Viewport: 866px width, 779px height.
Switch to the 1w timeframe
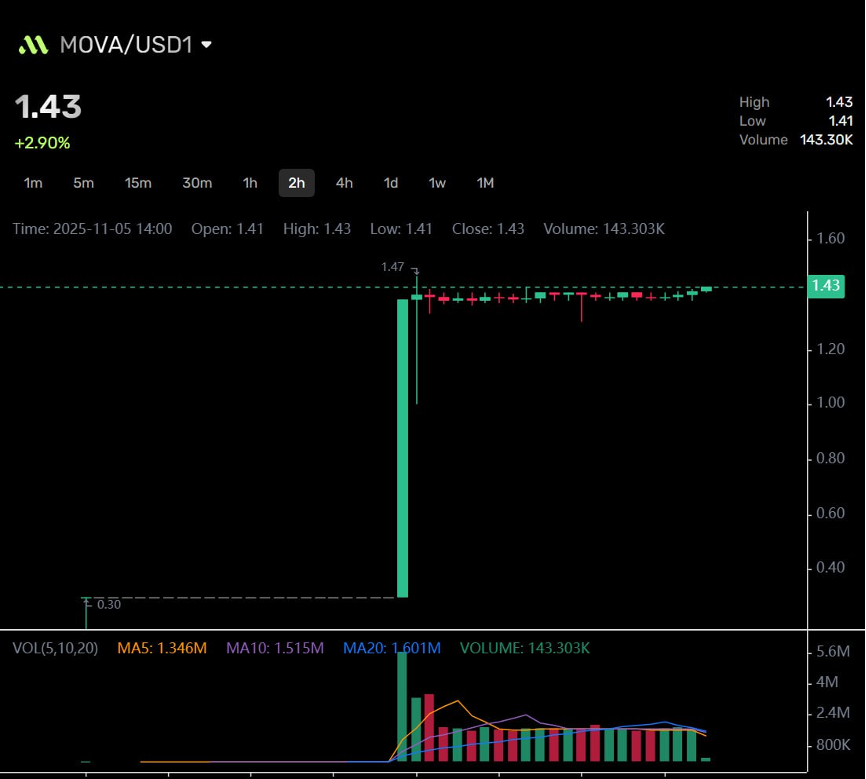pos(437,183)
